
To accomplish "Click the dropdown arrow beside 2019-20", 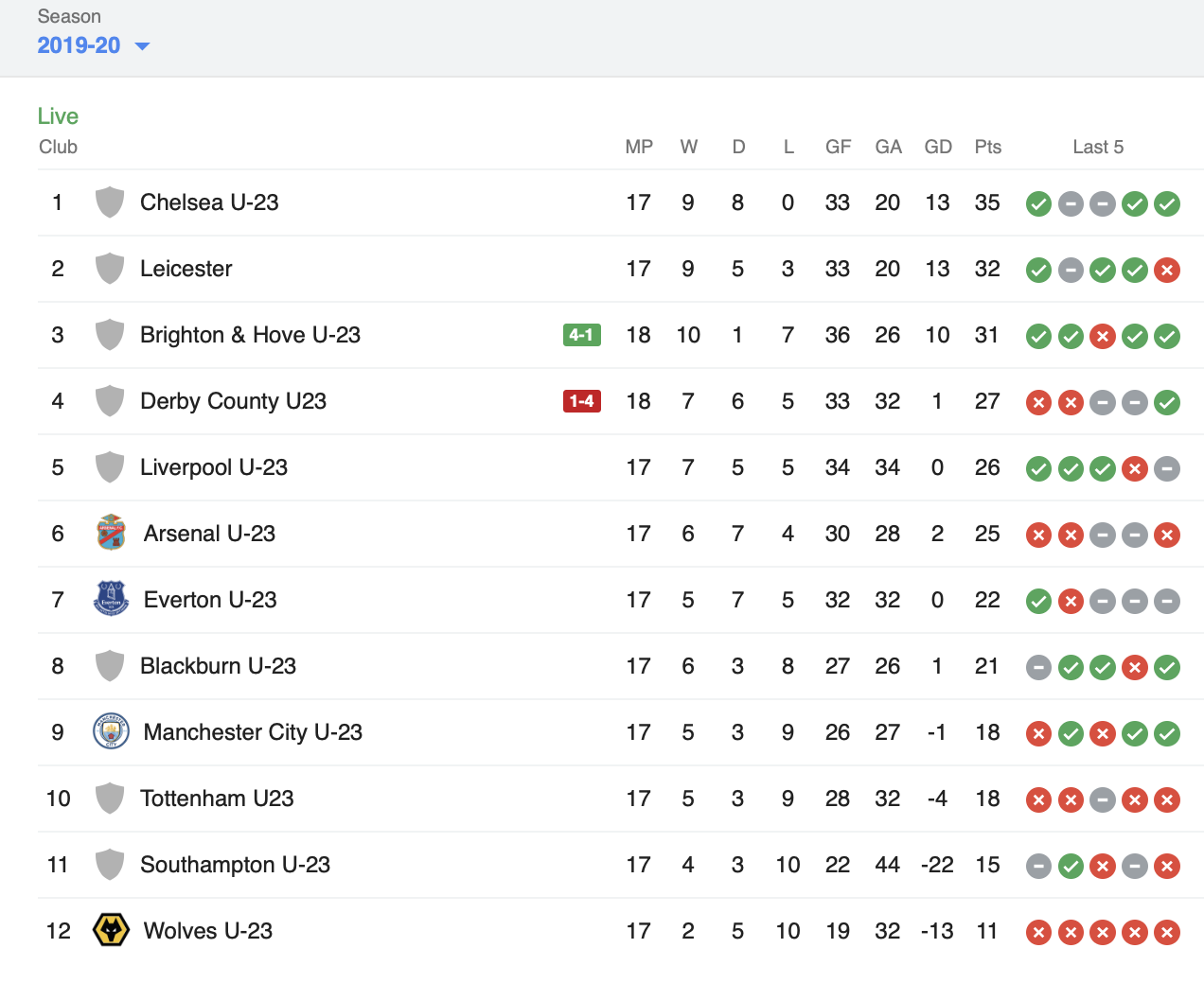I will click(x=142, y=46).
